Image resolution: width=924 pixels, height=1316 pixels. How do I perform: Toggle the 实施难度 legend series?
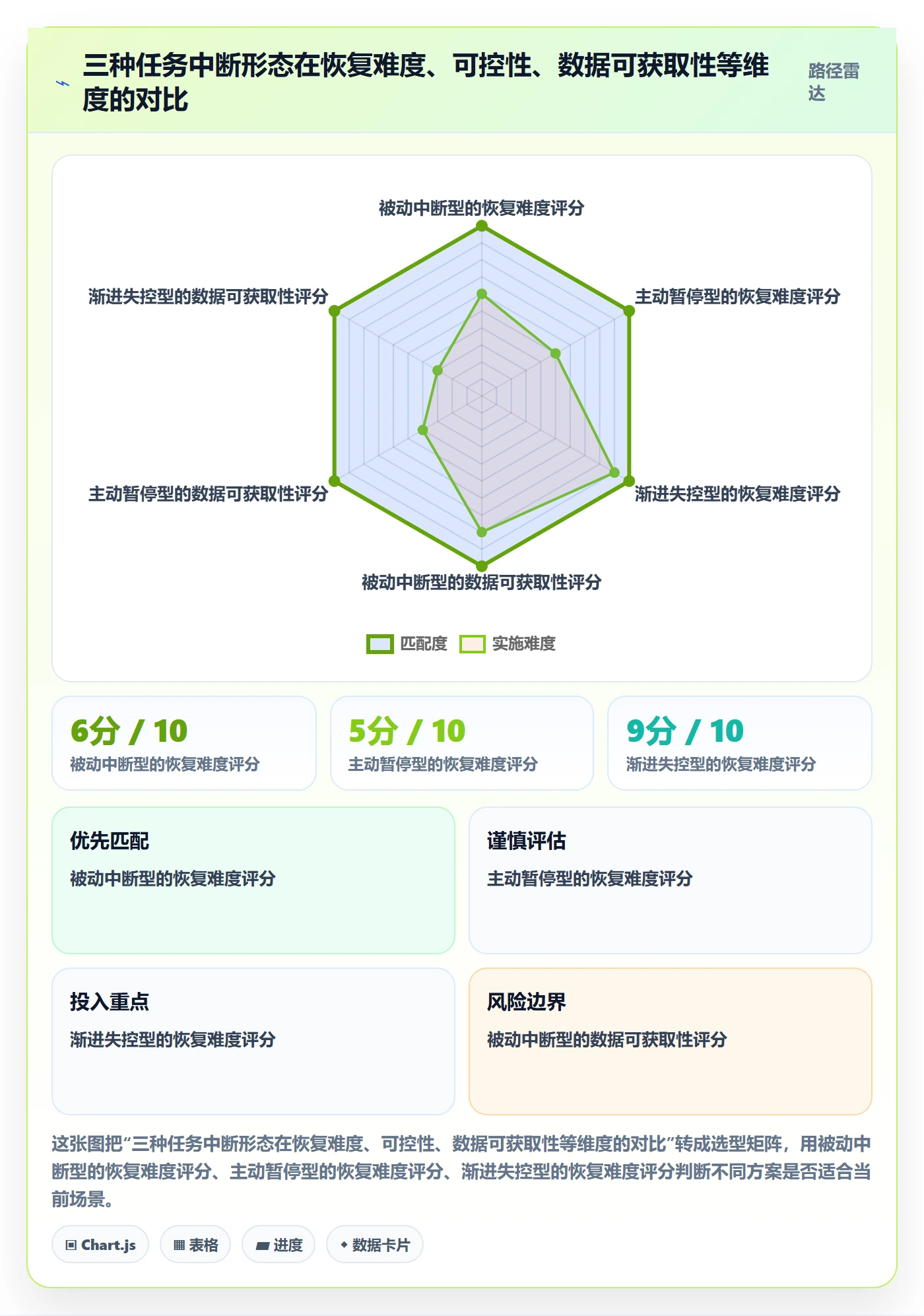point(508,643)
